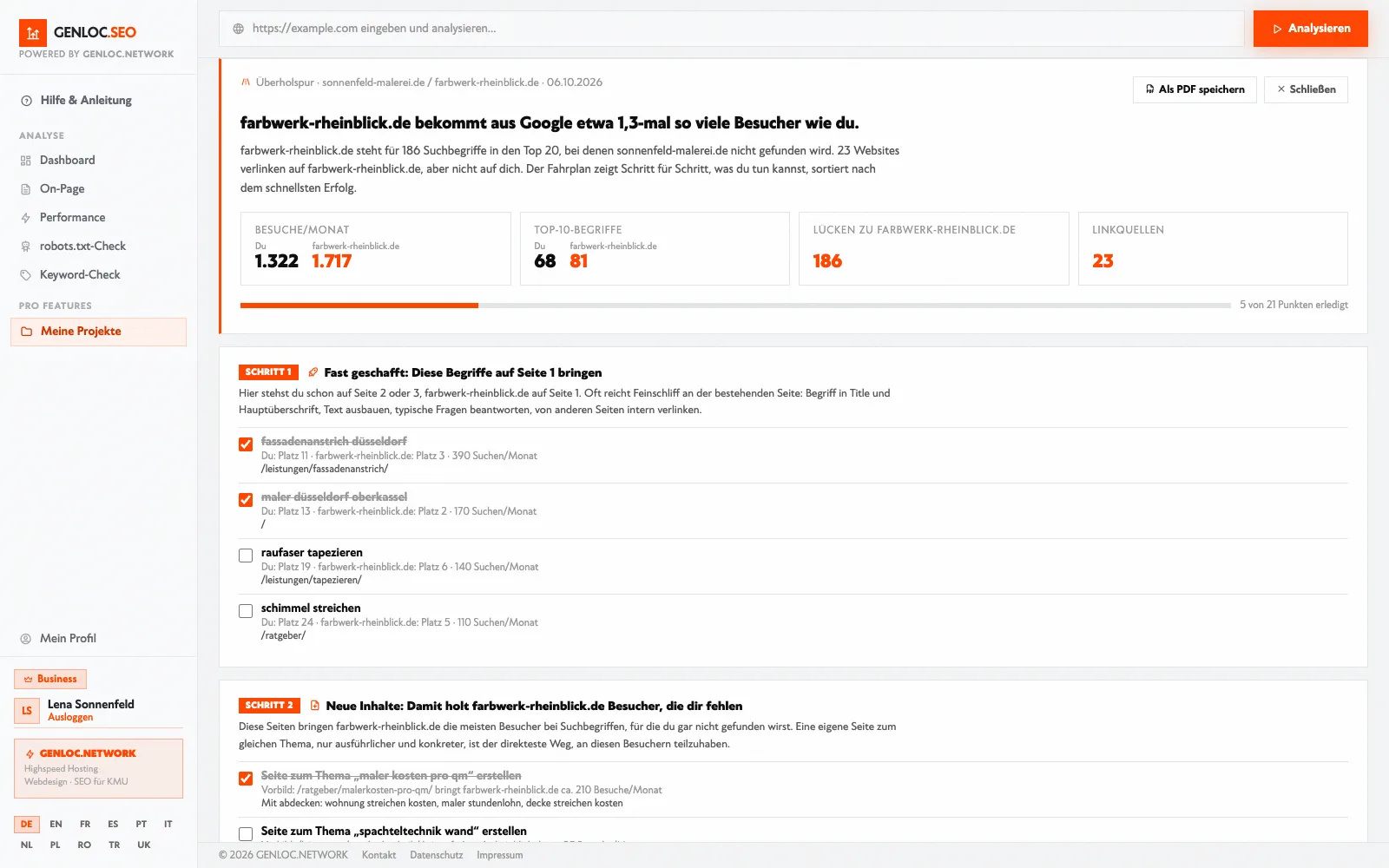The width and height of the screenshot is (1389, 868).
Task: Open Keyword-Check tool
Action: click(x=80, y=275)
